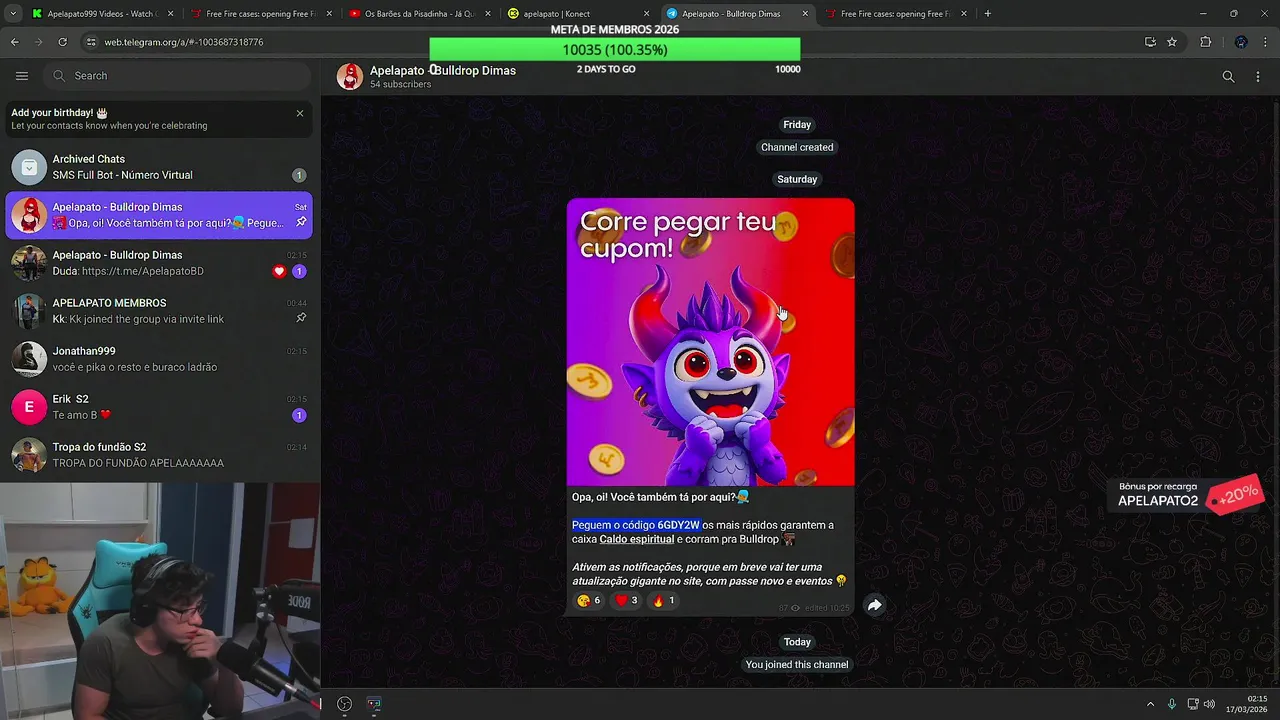Click the pin icon on Bulldrop Dimas chat
Image resolution: width=1280 pixels, height=720 pixels.
point(301,222)
